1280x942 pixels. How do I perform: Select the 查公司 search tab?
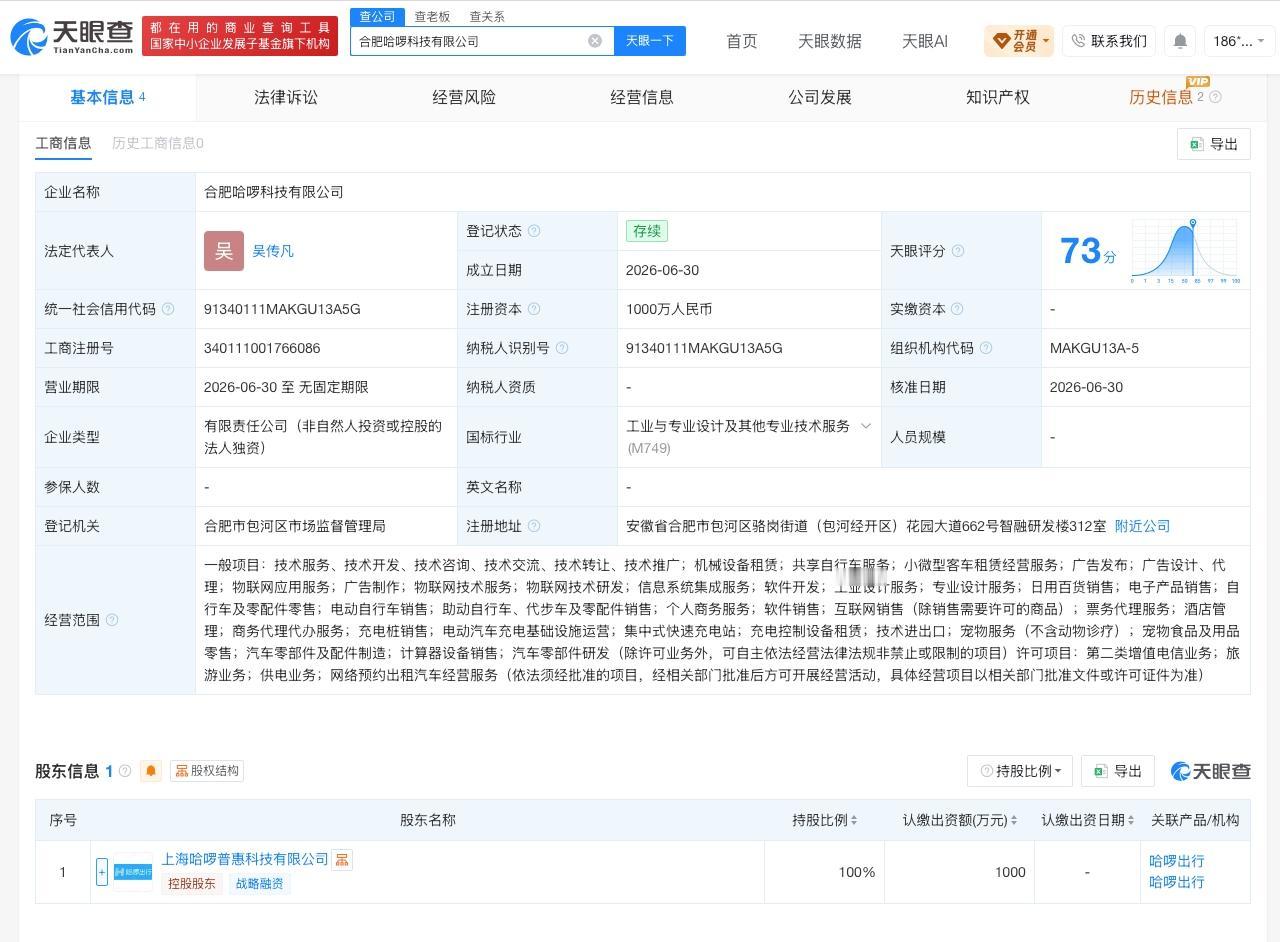point(377,17)
